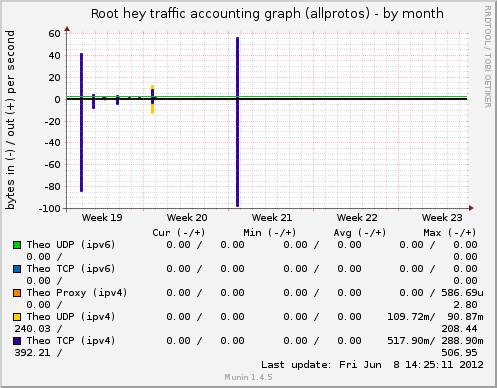Click the 'Theo UDP (ipv6)' legend label
497x388 pixels.
tap(71, 245)
